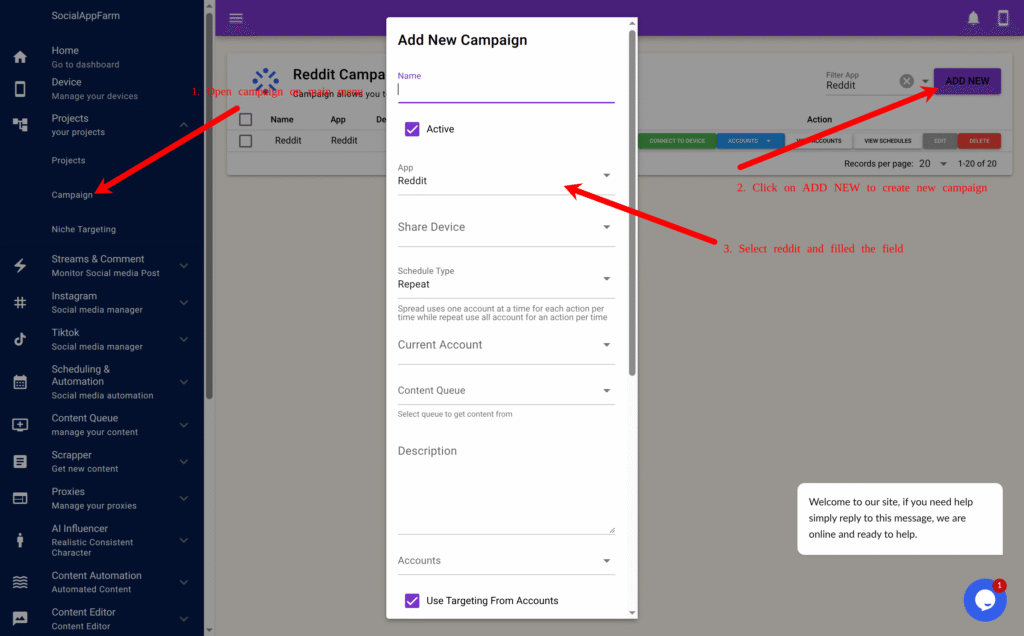
Task: Toggle Use Targeting From Accounts checkbox
Action: tap(412, 601)
